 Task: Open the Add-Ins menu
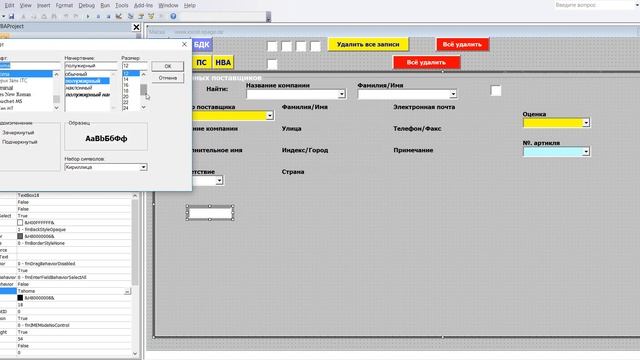click(143, 5)
